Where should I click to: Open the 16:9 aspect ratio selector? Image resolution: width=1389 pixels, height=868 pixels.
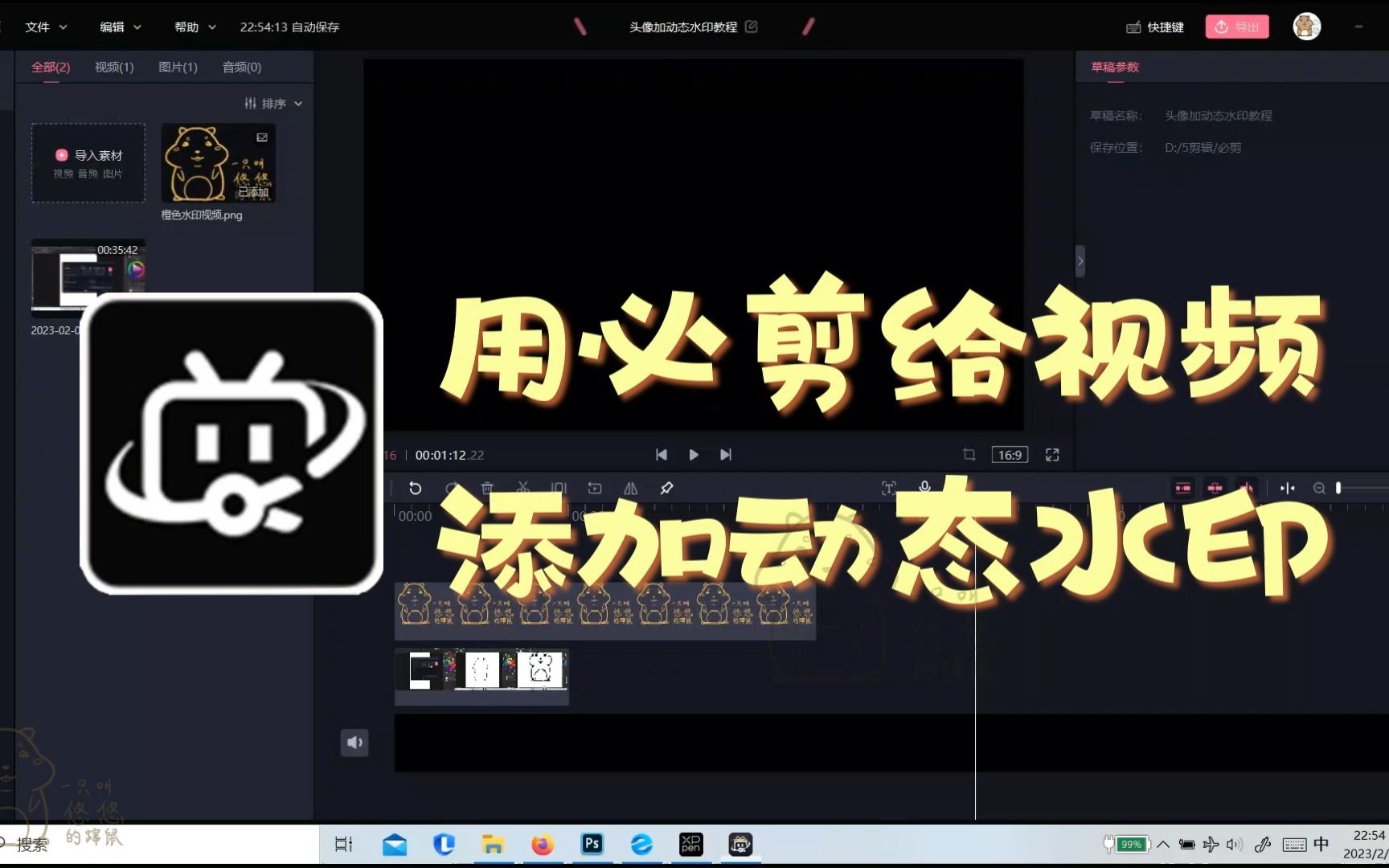tap(1010, 455)
